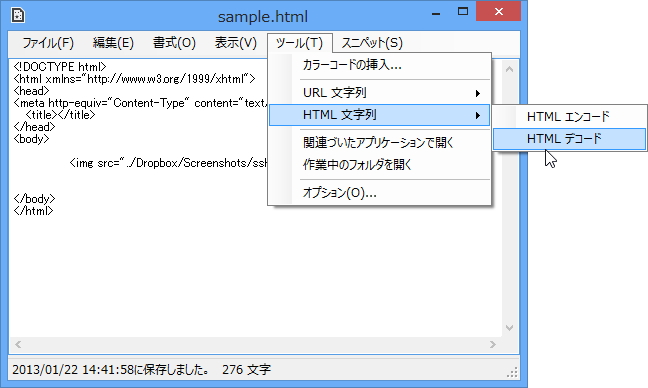The width and height of the screenshot is (648, 388).
Task: Choose 作業中のフォルダを開く
Action: [x=379, y=164]
